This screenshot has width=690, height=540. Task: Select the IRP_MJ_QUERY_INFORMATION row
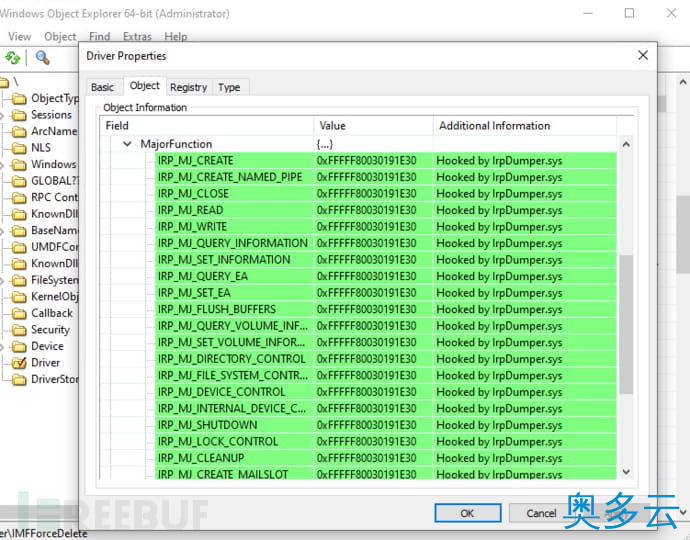385,243
